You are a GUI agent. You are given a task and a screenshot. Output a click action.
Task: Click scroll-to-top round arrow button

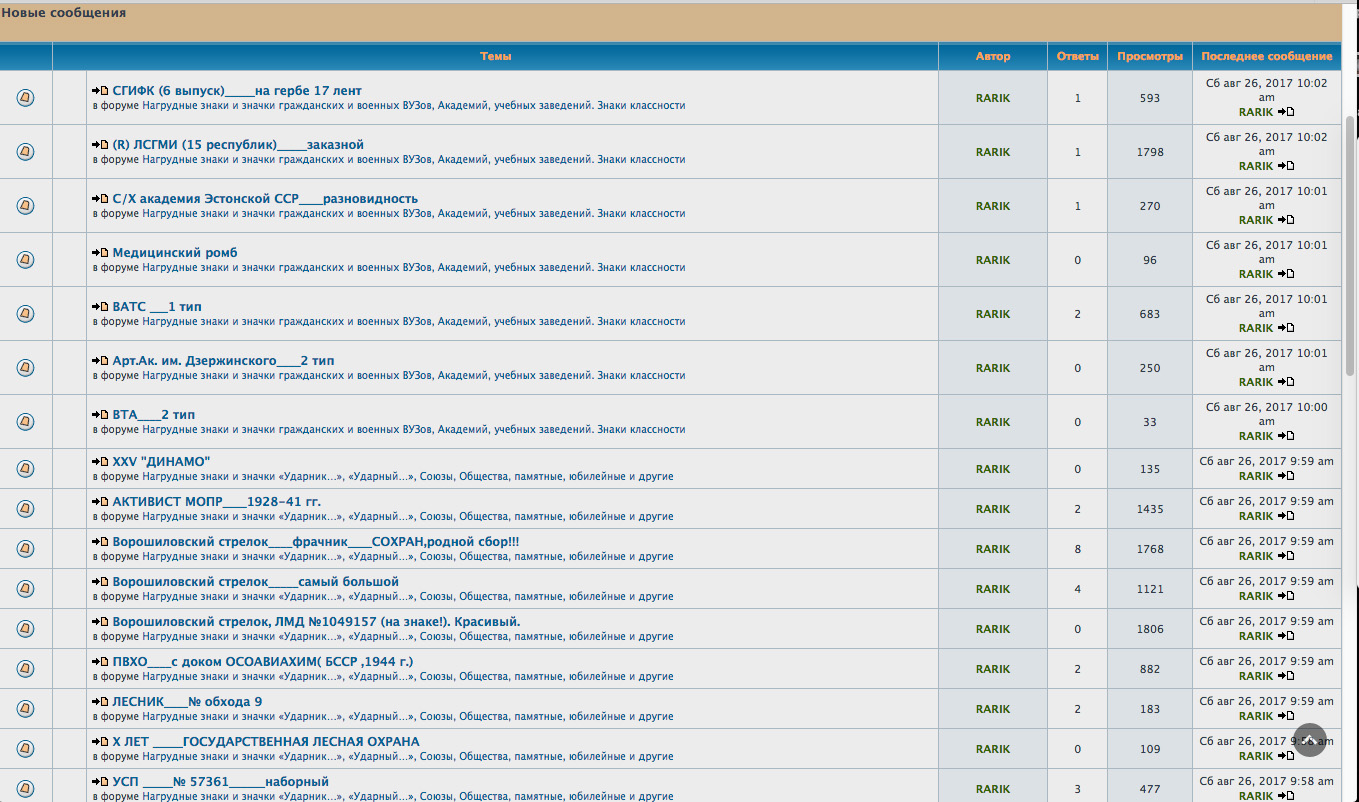click(x=1309, y=740)
